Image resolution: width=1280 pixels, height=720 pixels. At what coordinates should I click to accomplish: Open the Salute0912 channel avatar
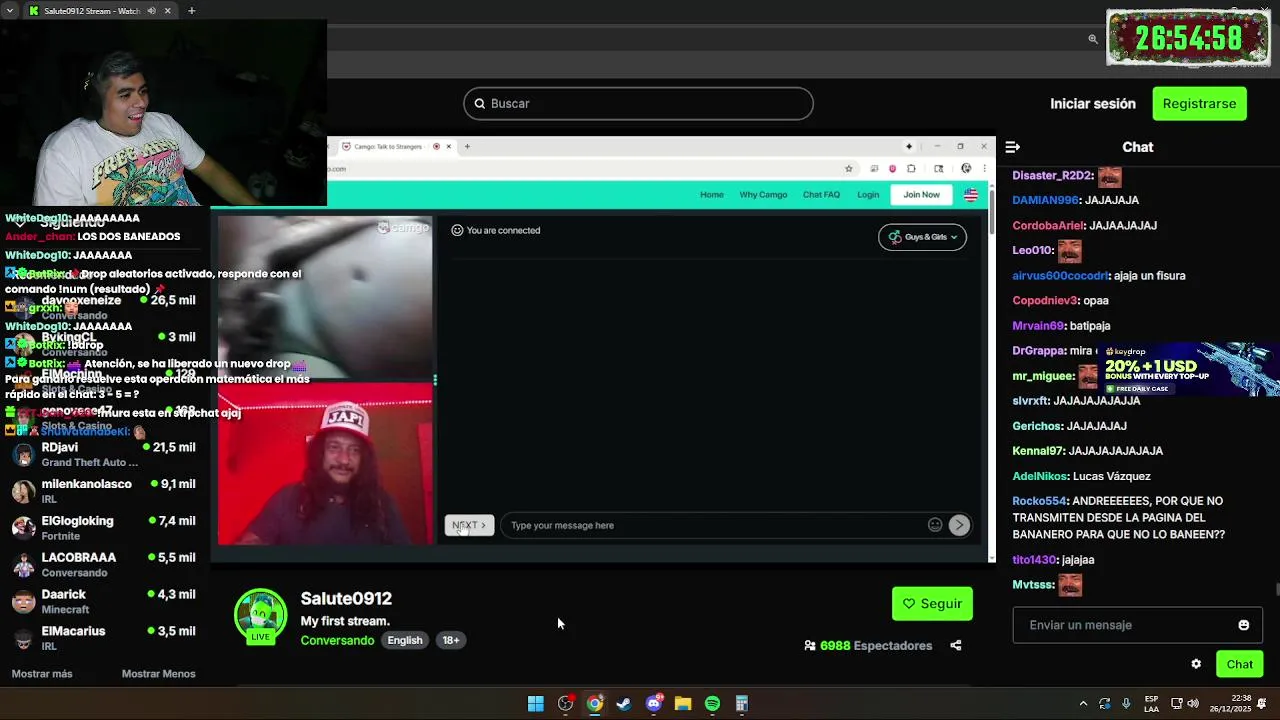point(260,616)
